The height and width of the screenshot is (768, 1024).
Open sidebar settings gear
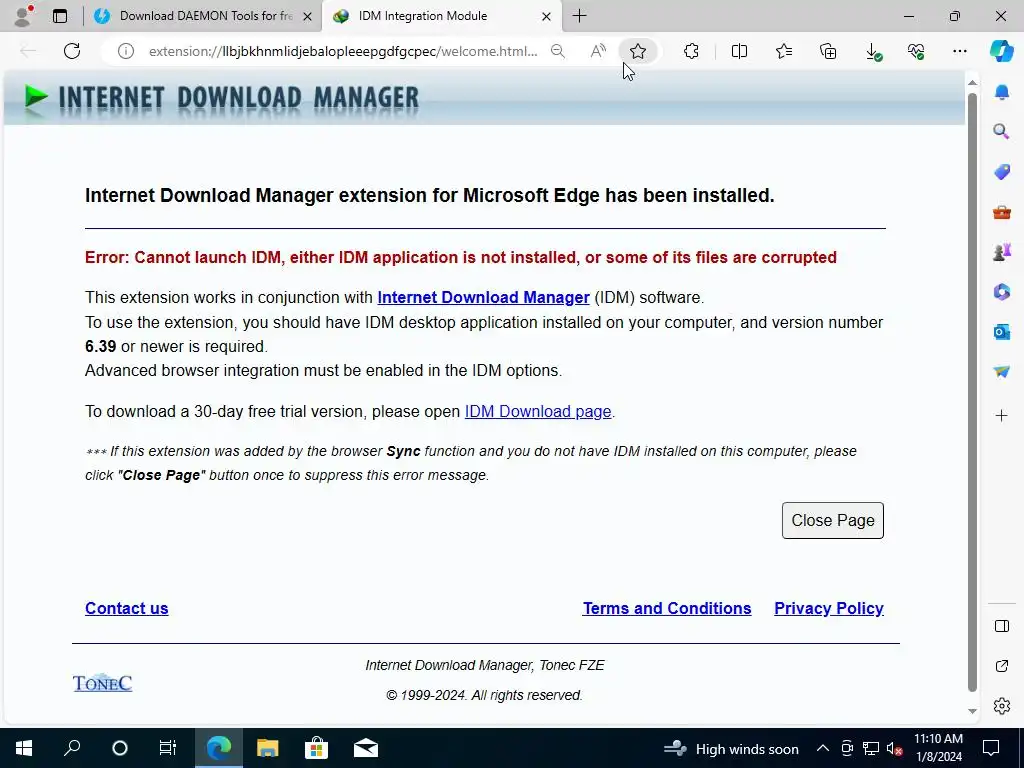click(x=1002, y=706)
